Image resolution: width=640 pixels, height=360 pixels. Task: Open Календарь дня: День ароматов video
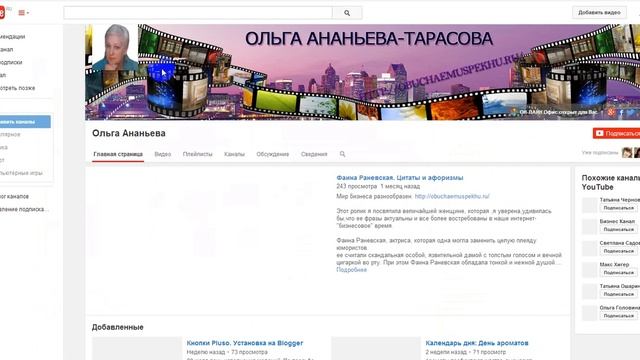pos(477,343)
